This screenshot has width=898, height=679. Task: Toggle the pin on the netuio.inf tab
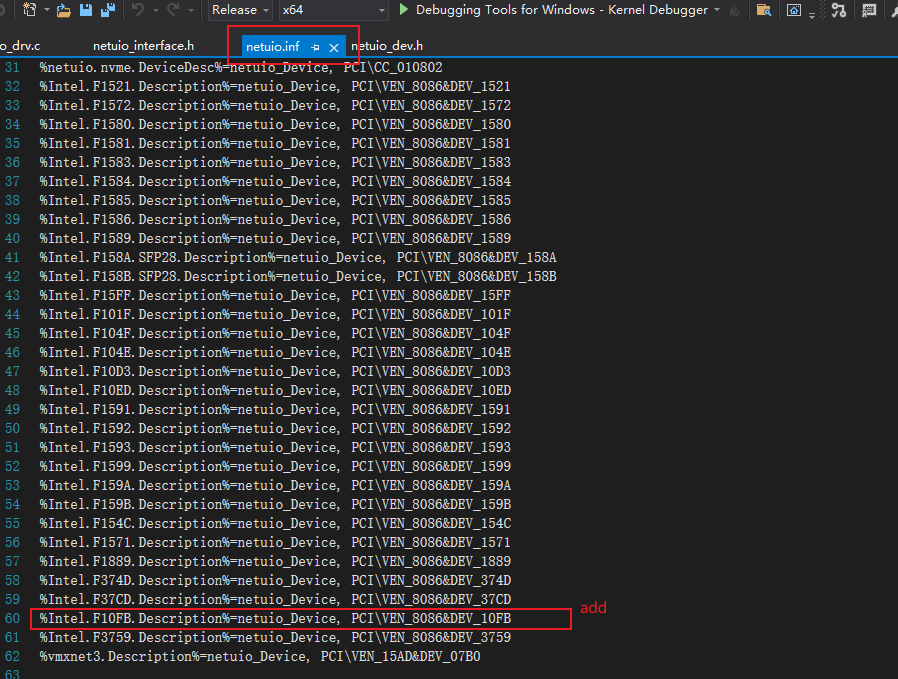coord(314,46)
